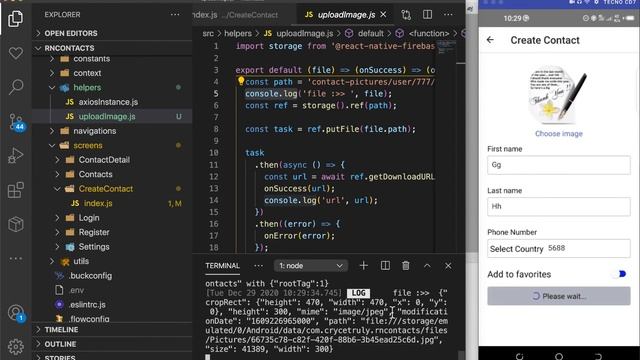Image resolution: width=640 pixels, height=360 pixels.
Task: Open terminal panel more tabs ellipsis
Action: [258, 266]
